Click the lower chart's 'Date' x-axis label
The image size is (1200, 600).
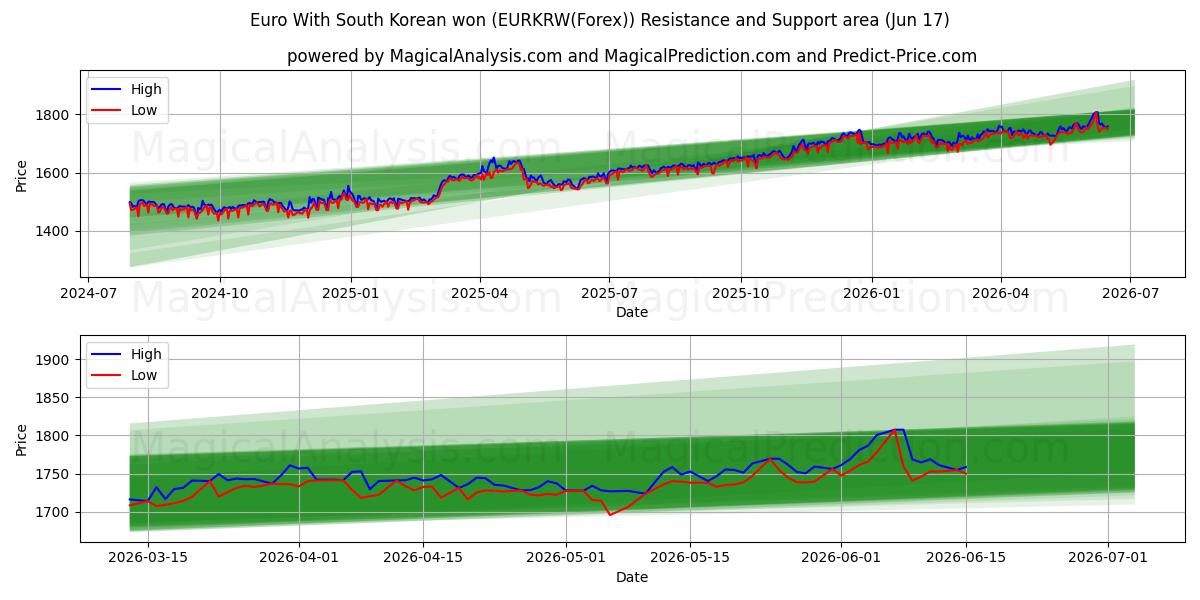[632, 577]
